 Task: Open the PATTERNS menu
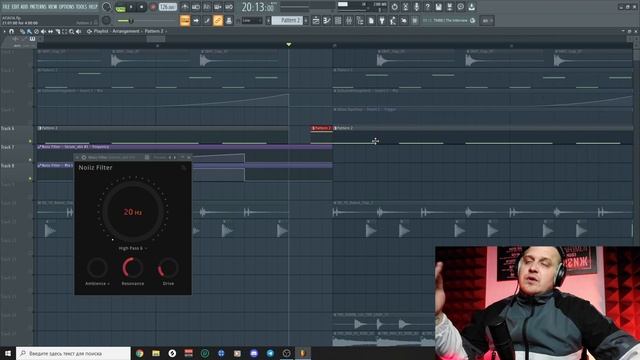(x=38, y=7)
